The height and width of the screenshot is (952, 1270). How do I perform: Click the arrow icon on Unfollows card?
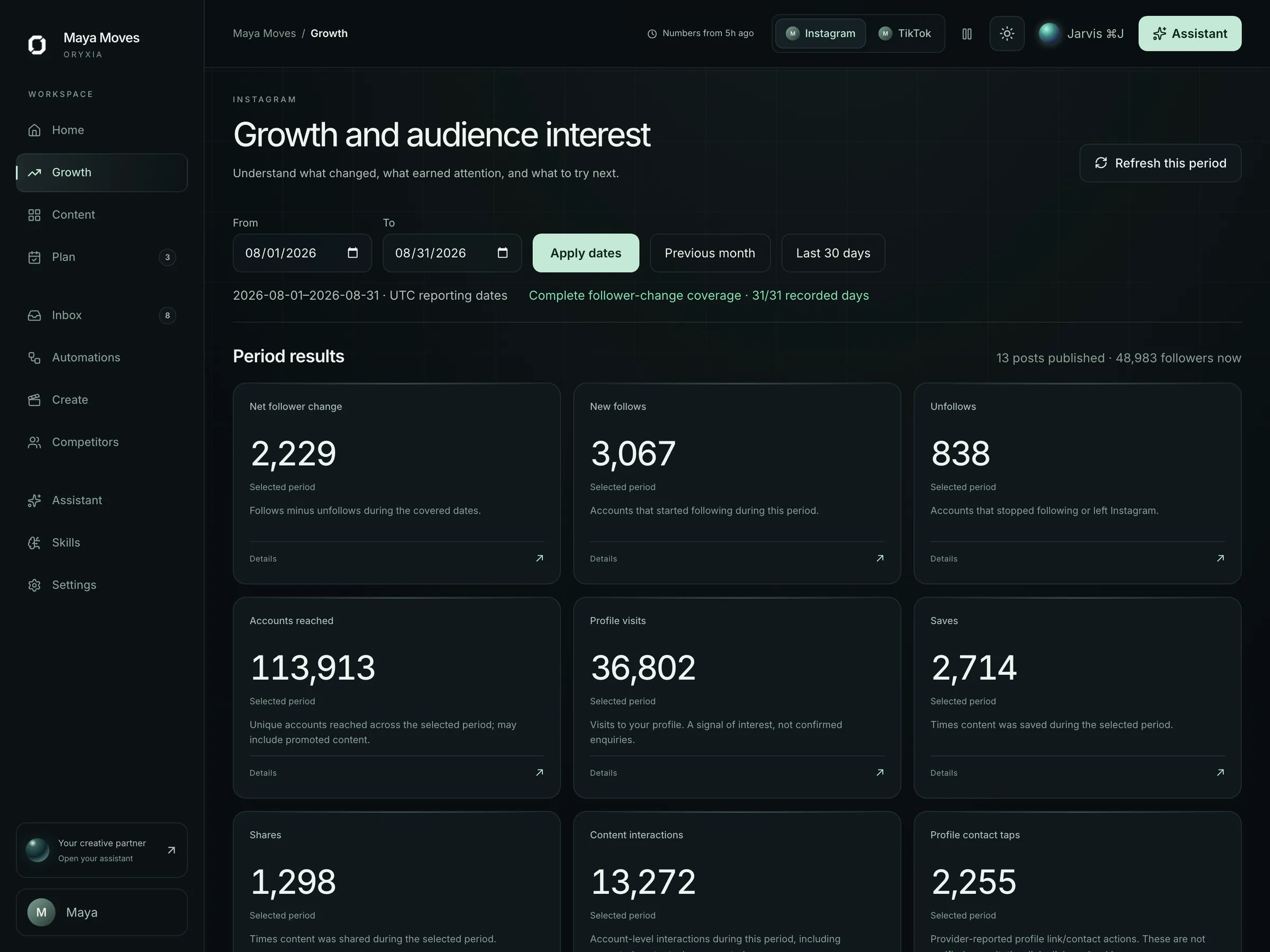click(x=1220, y=559)
